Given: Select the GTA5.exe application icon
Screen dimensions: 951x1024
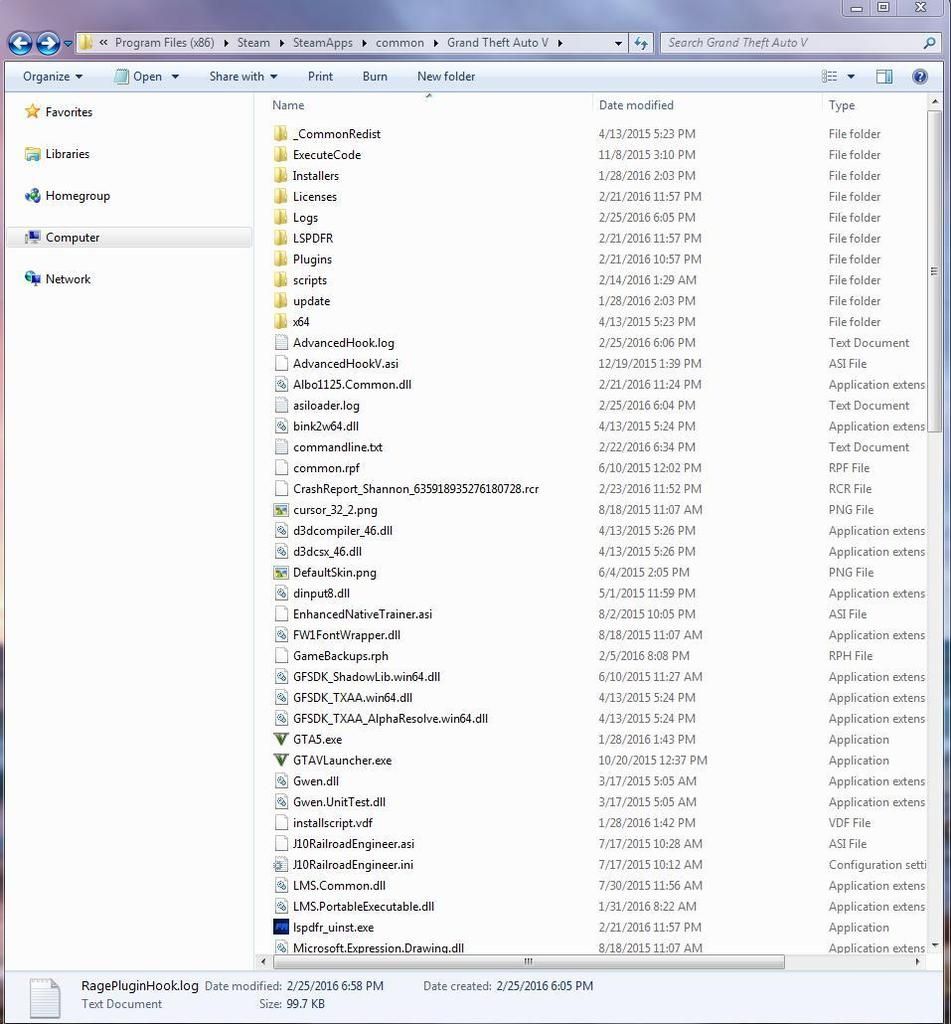Looking at the screenshot, I should click(281, 740).
